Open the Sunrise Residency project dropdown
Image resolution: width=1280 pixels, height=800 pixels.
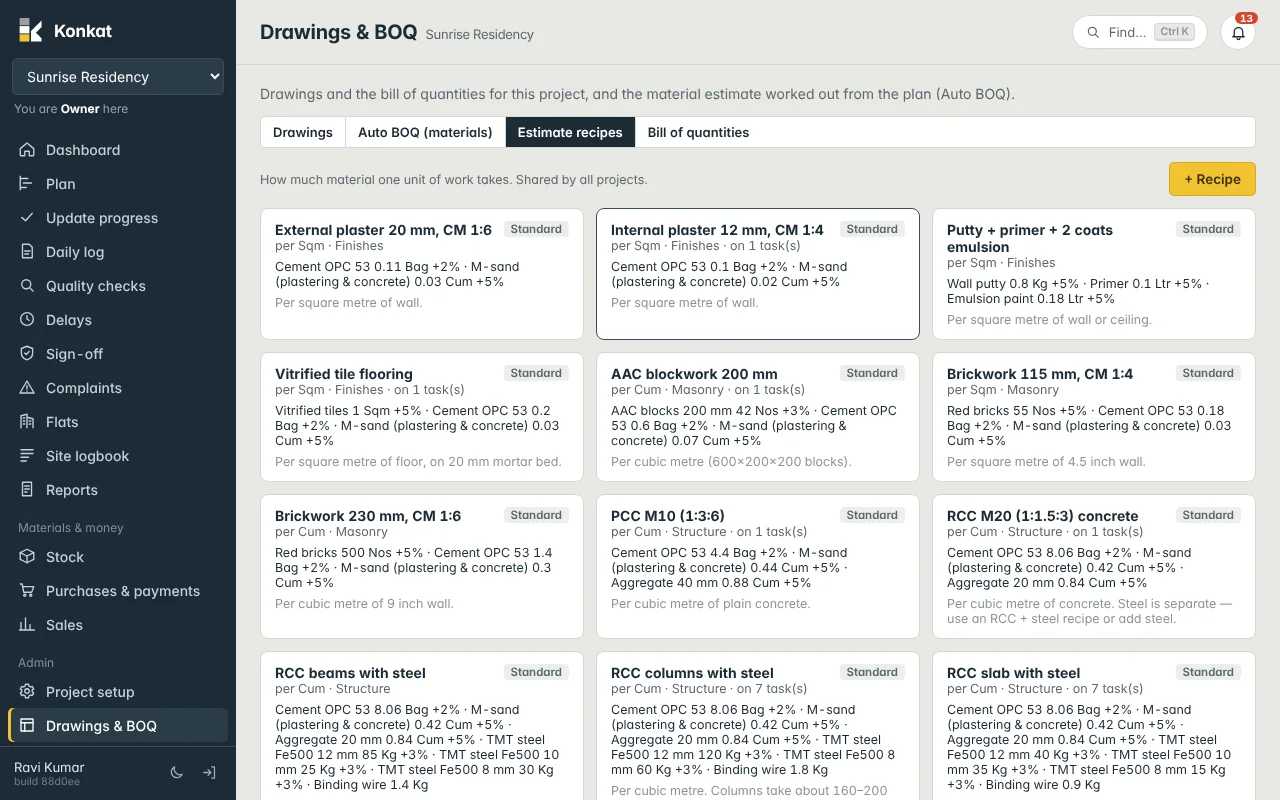click(118, 77)
